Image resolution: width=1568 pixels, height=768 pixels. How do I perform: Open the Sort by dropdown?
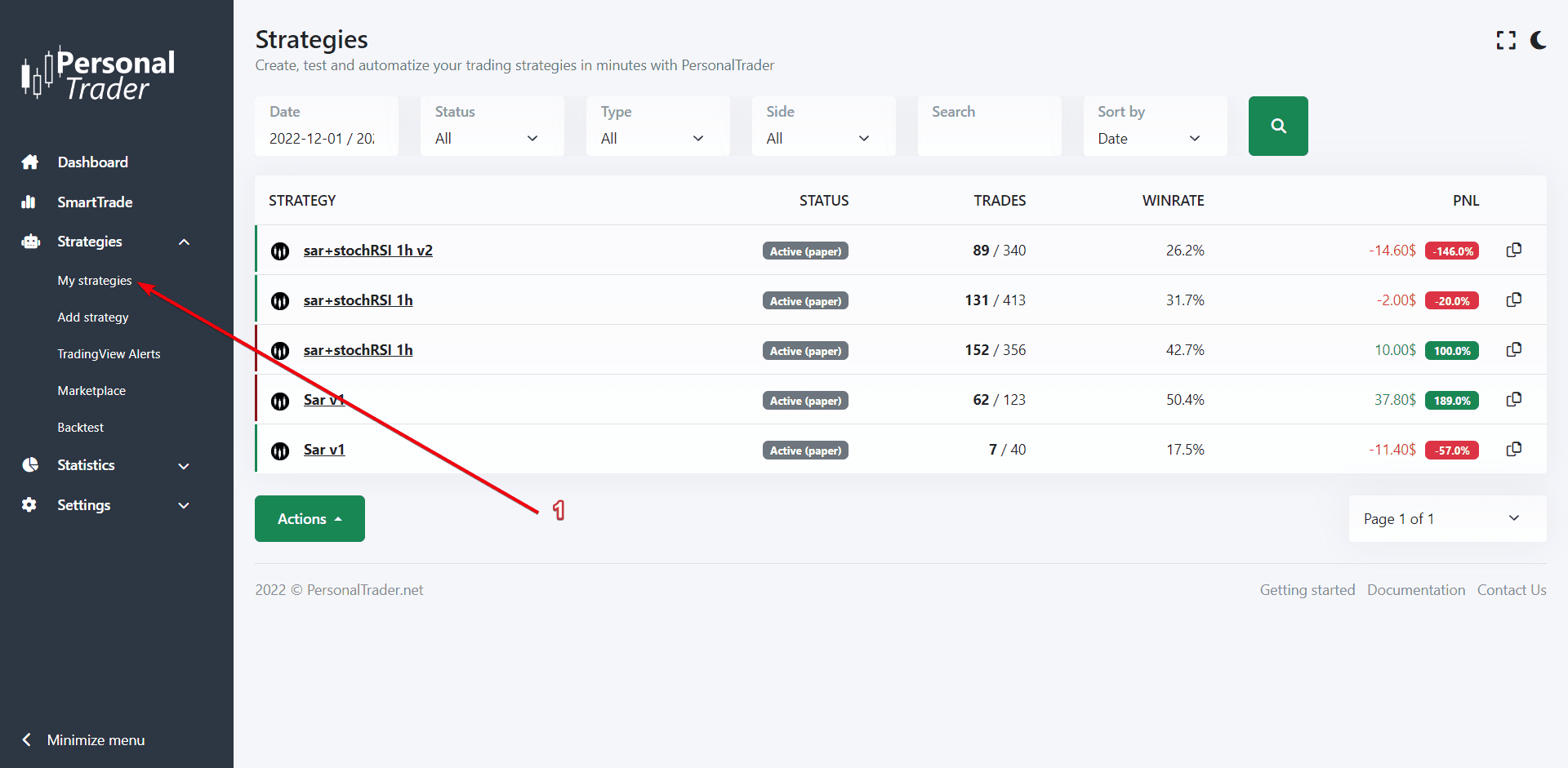(x=1153, y=137)
